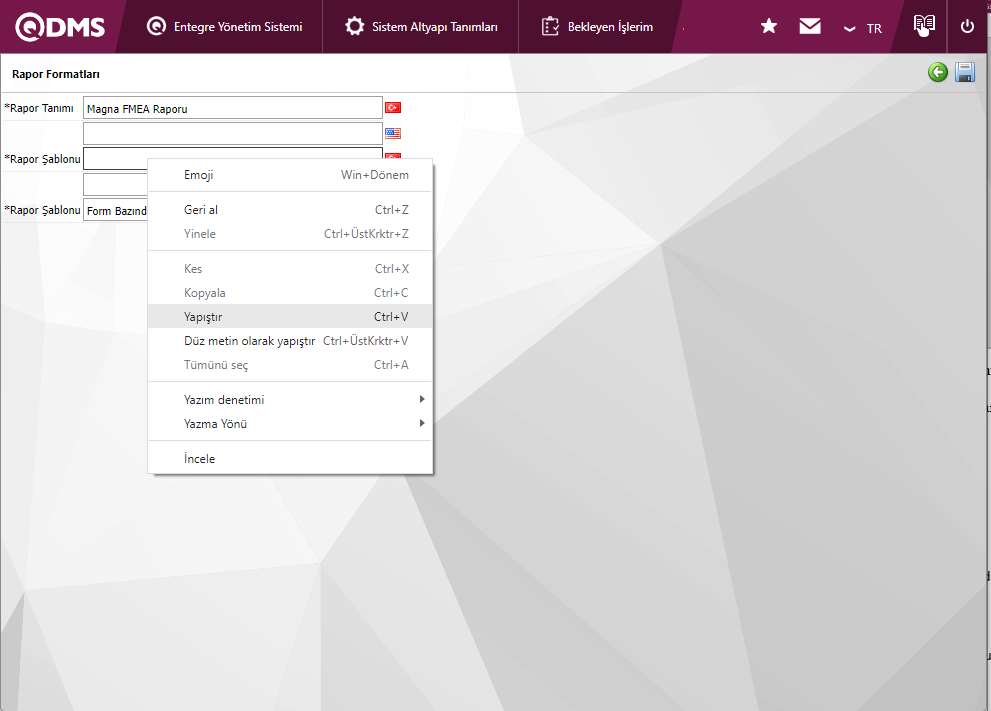
Task: Choose Kopyala in context menu
Action: (290, 293)
